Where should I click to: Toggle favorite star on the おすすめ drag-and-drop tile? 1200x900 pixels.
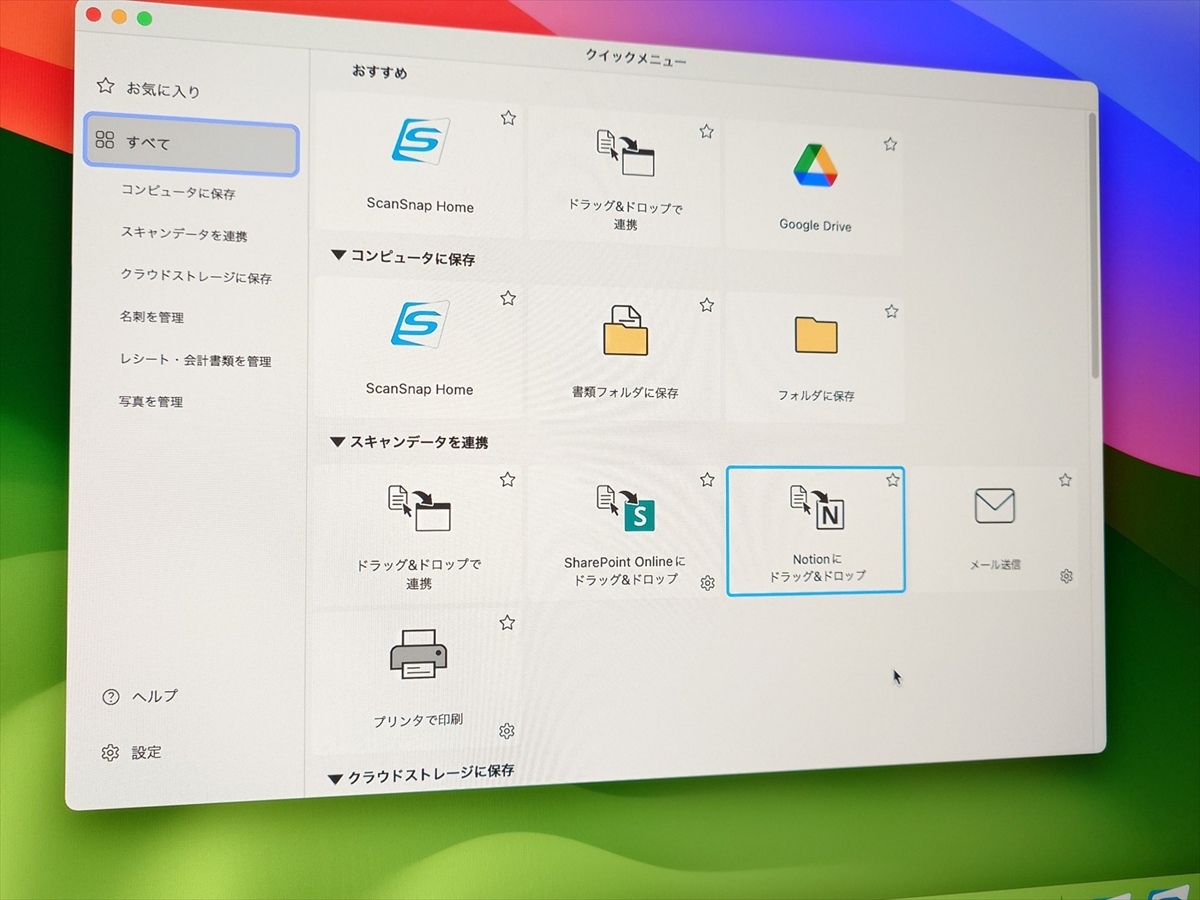pos(706,131)
